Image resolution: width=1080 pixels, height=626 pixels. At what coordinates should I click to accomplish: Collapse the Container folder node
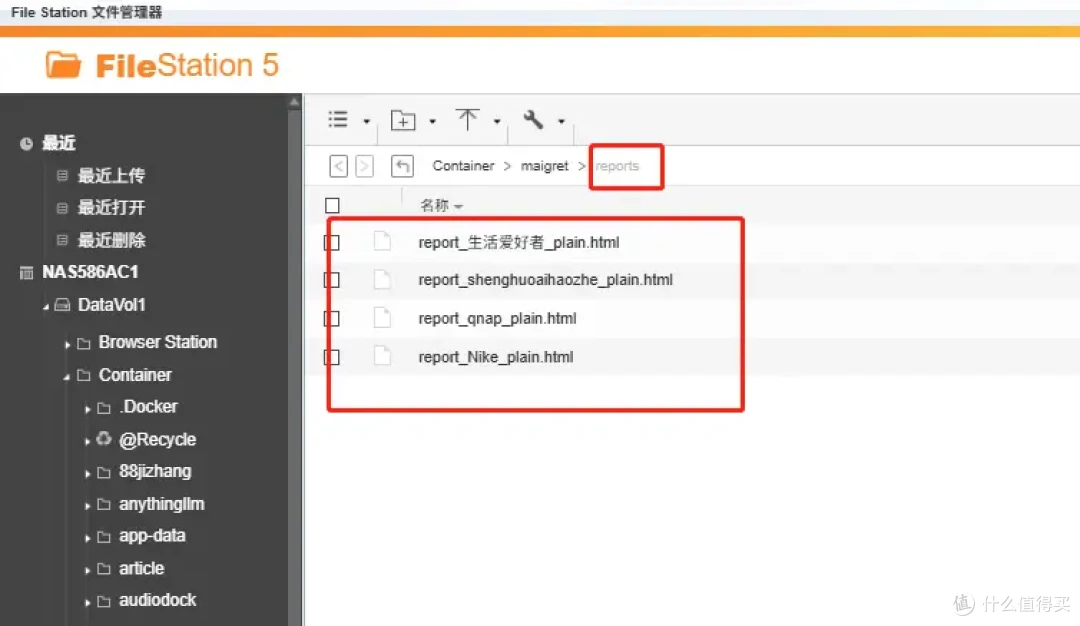(66, 377)
